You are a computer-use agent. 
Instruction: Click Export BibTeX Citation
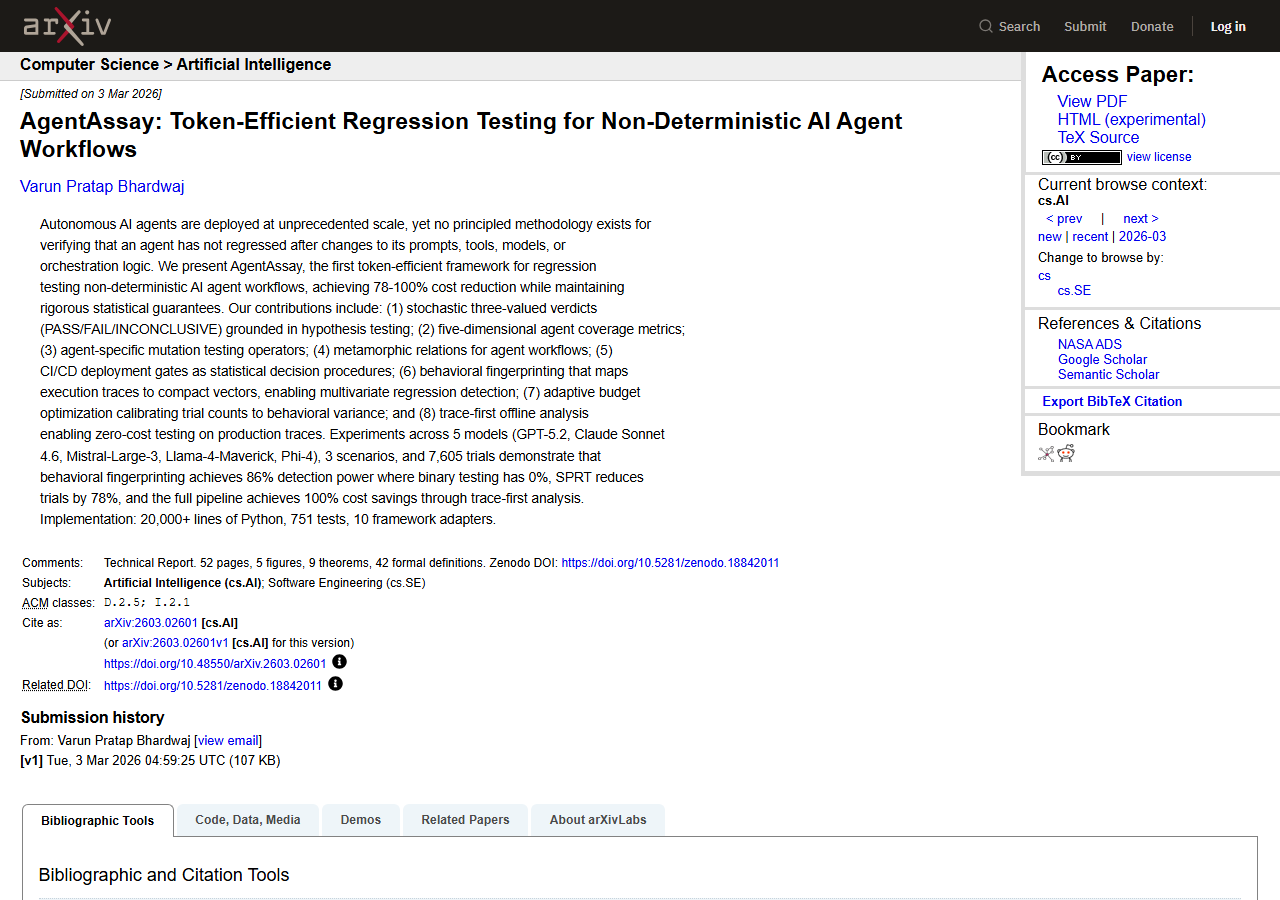pos(1112,402)
